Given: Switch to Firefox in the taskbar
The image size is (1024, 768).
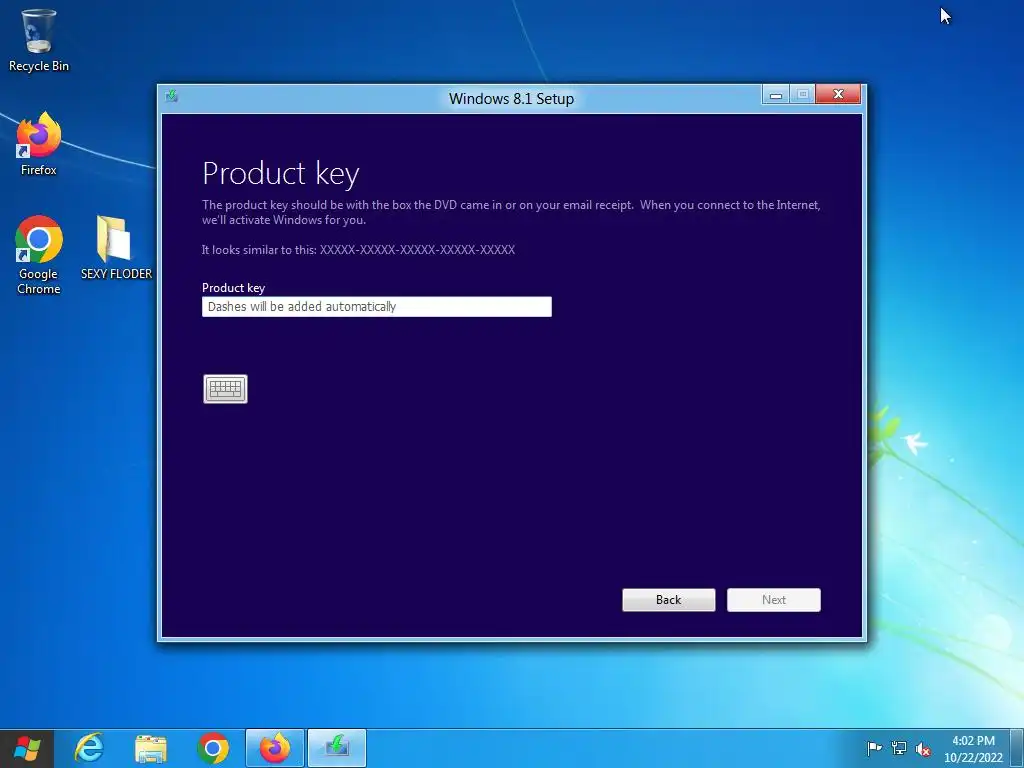Looking at the screenshot, I should pos(275,748).
